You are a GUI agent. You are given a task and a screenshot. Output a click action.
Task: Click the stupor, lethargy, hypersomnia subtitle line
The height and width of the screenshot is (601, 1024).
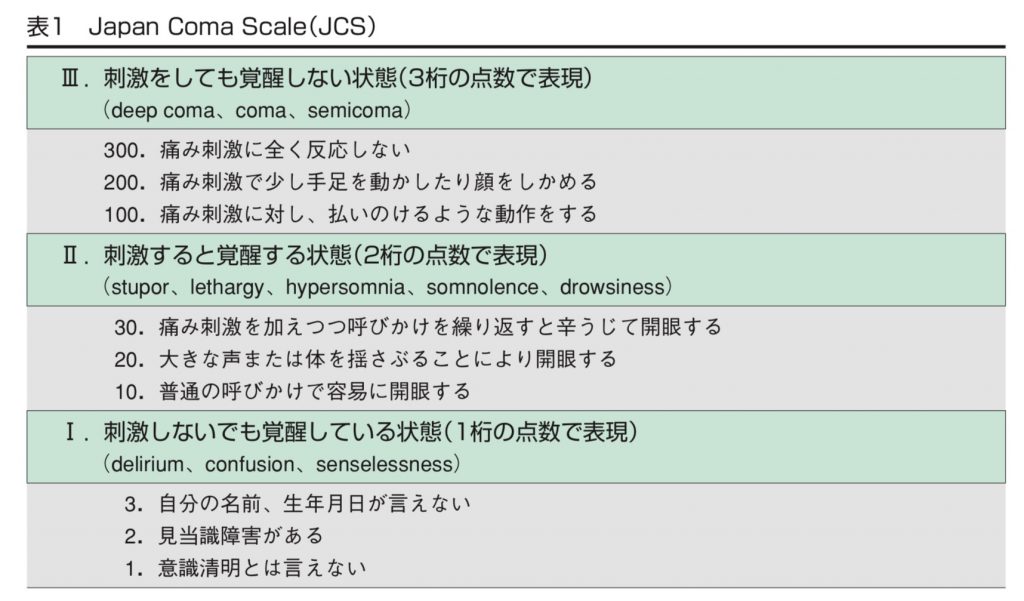(x=387, y=287)
